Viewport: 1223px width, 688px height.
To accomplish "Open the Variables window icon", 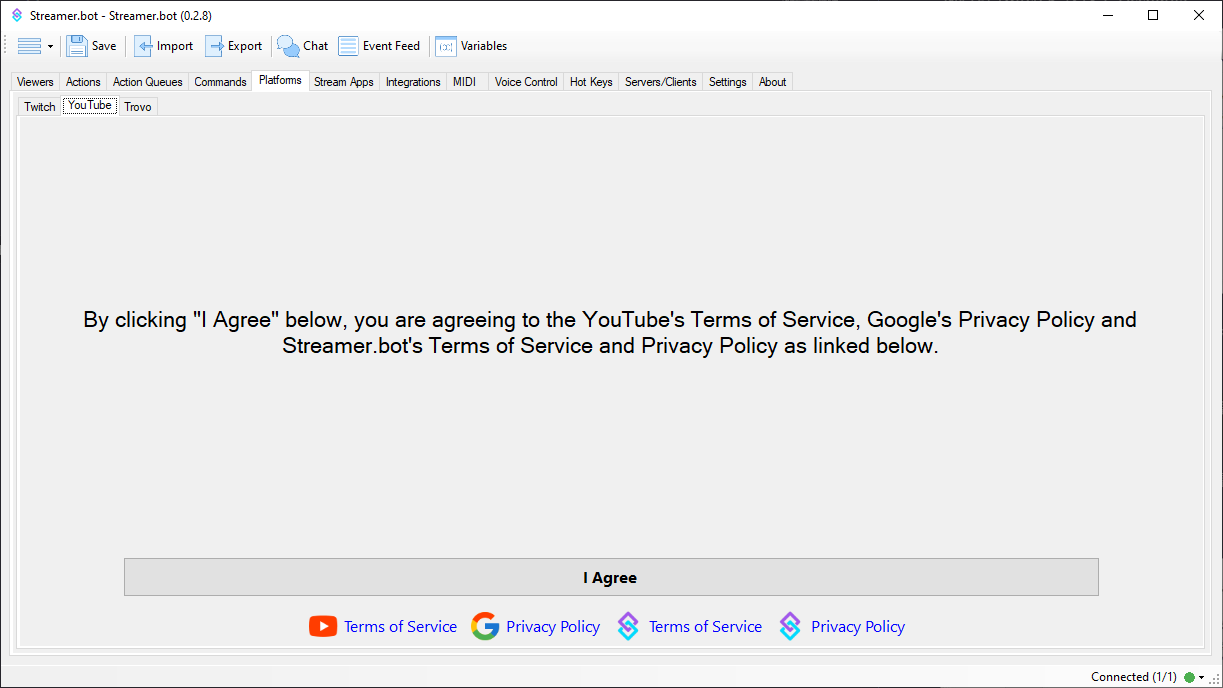I will [x=446, y=46].
